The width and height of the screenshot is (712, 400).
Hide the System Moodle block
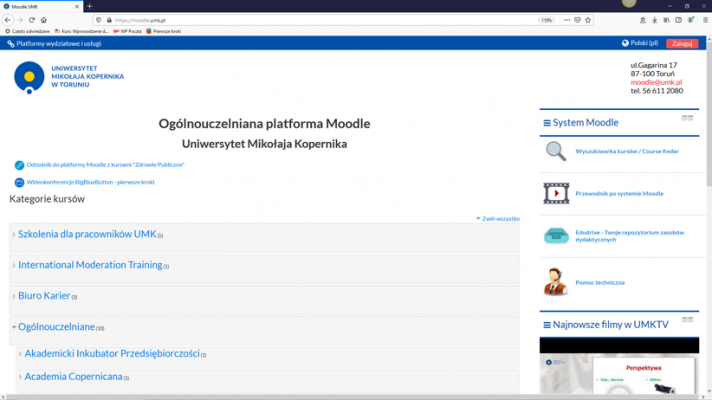click(684, 118)
